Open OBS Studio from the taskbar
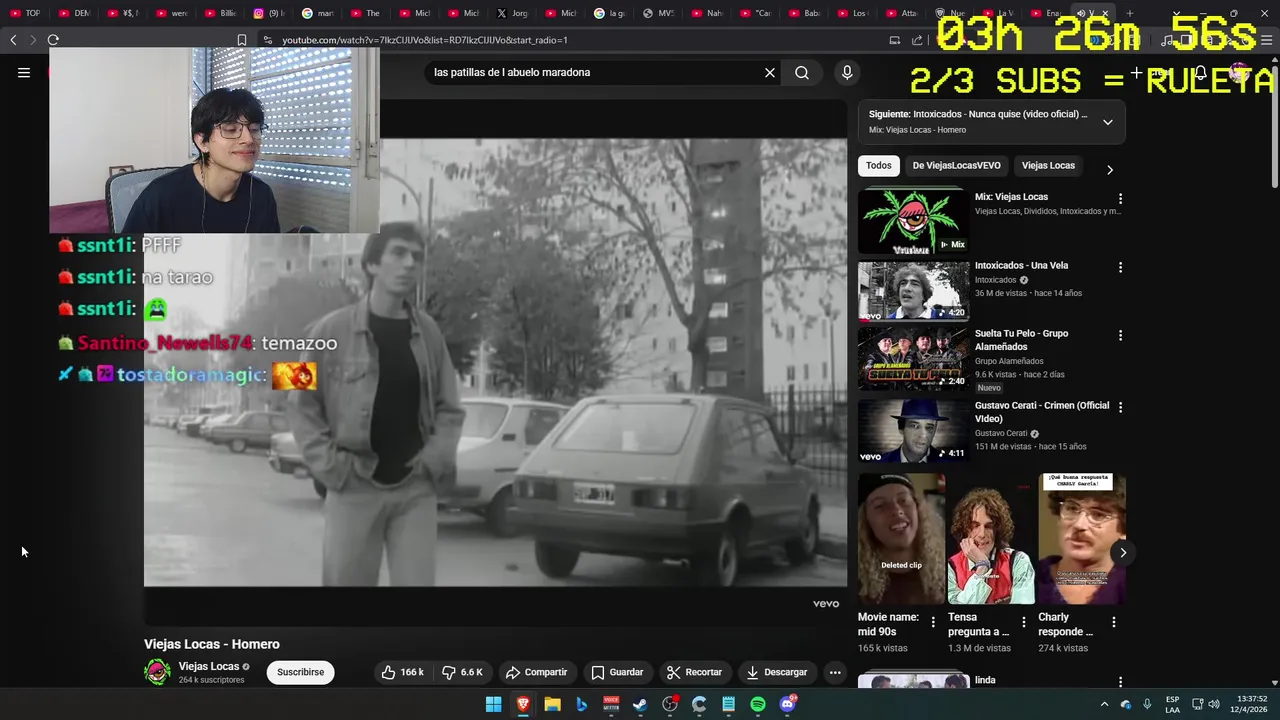 click(x=670, y=705)
